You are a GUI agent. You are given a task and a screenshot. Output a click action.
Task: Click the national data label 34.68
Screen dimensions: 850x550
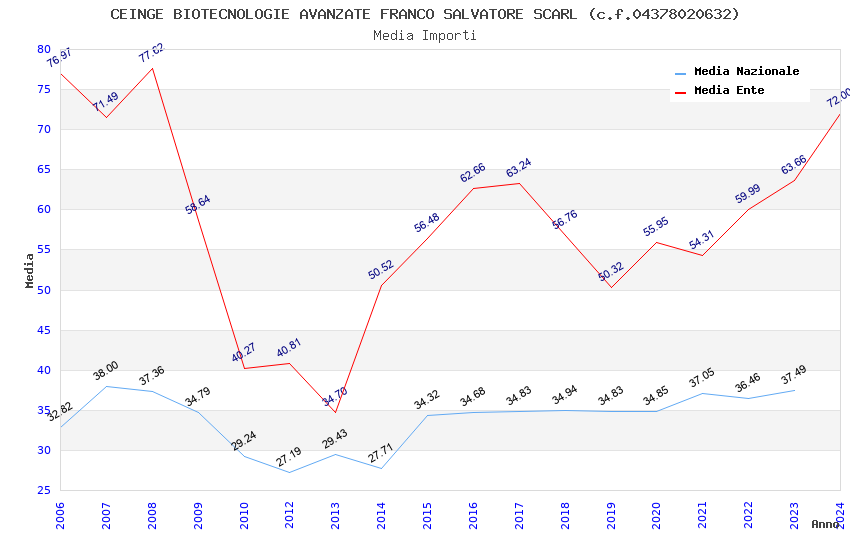click(x=473, y=397)
